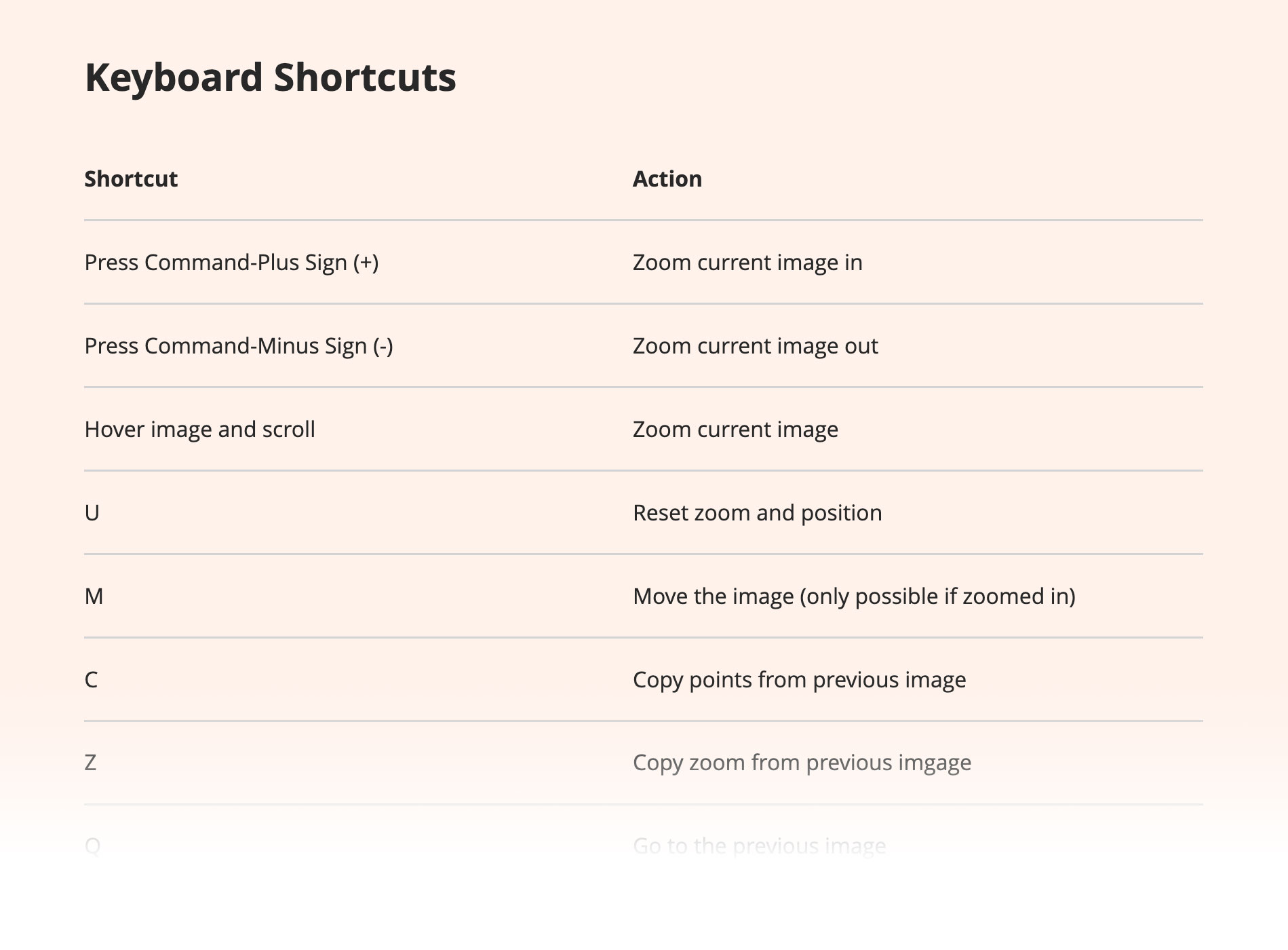The image size is (1288, 950).
Task: Click the Zoom current image out text
Action: (756, 346)
